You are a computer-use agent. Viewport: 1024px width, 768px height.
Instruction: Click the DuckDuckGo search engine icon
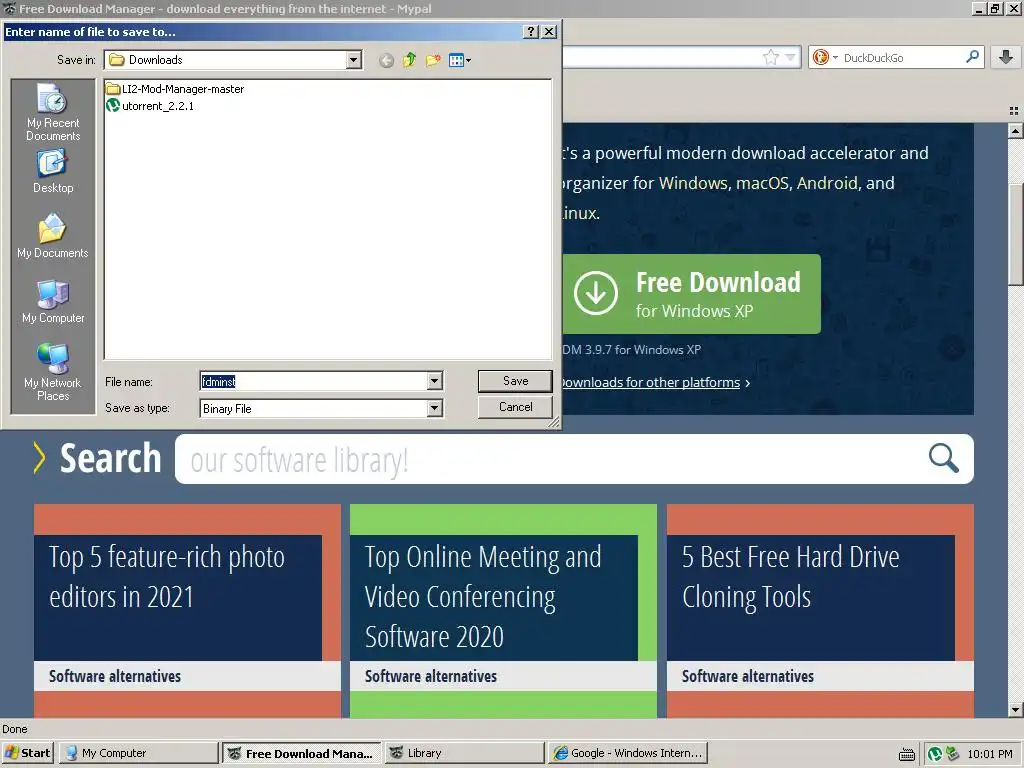click(x=821, y=57)
